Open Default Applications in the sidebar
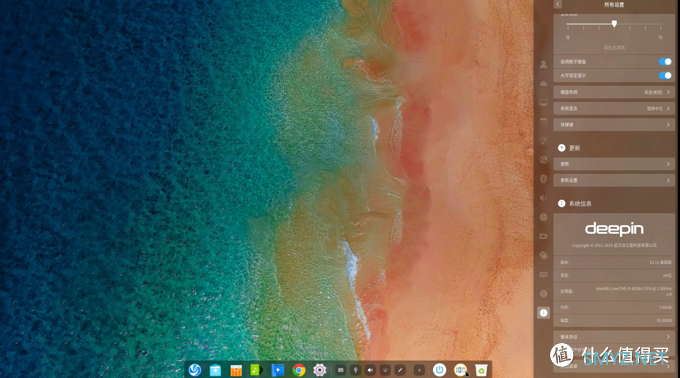Viewport: 680px width, 378px height. 543,121
